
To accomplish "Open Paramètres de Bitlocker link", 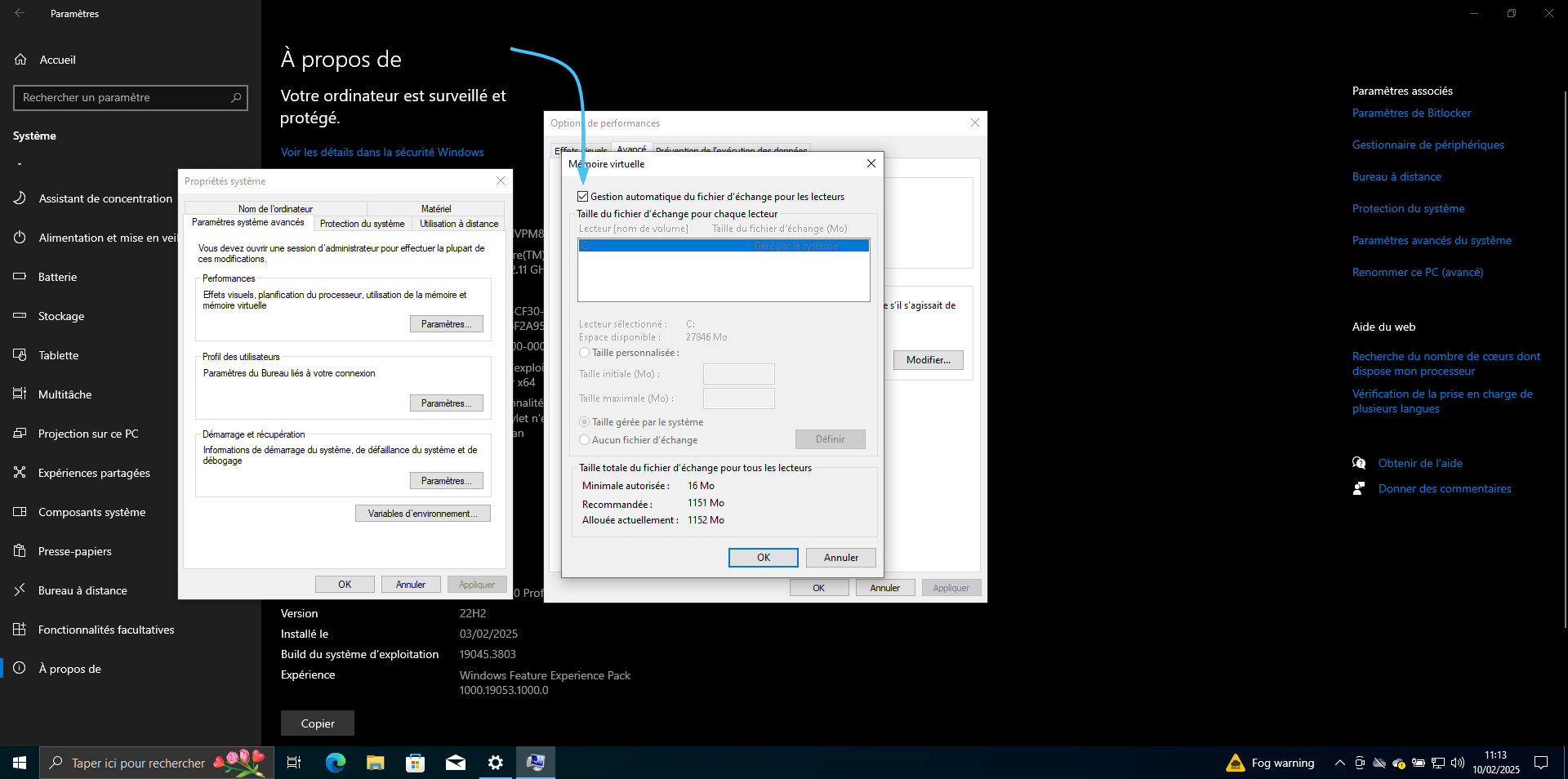I will pos(1411,114).
